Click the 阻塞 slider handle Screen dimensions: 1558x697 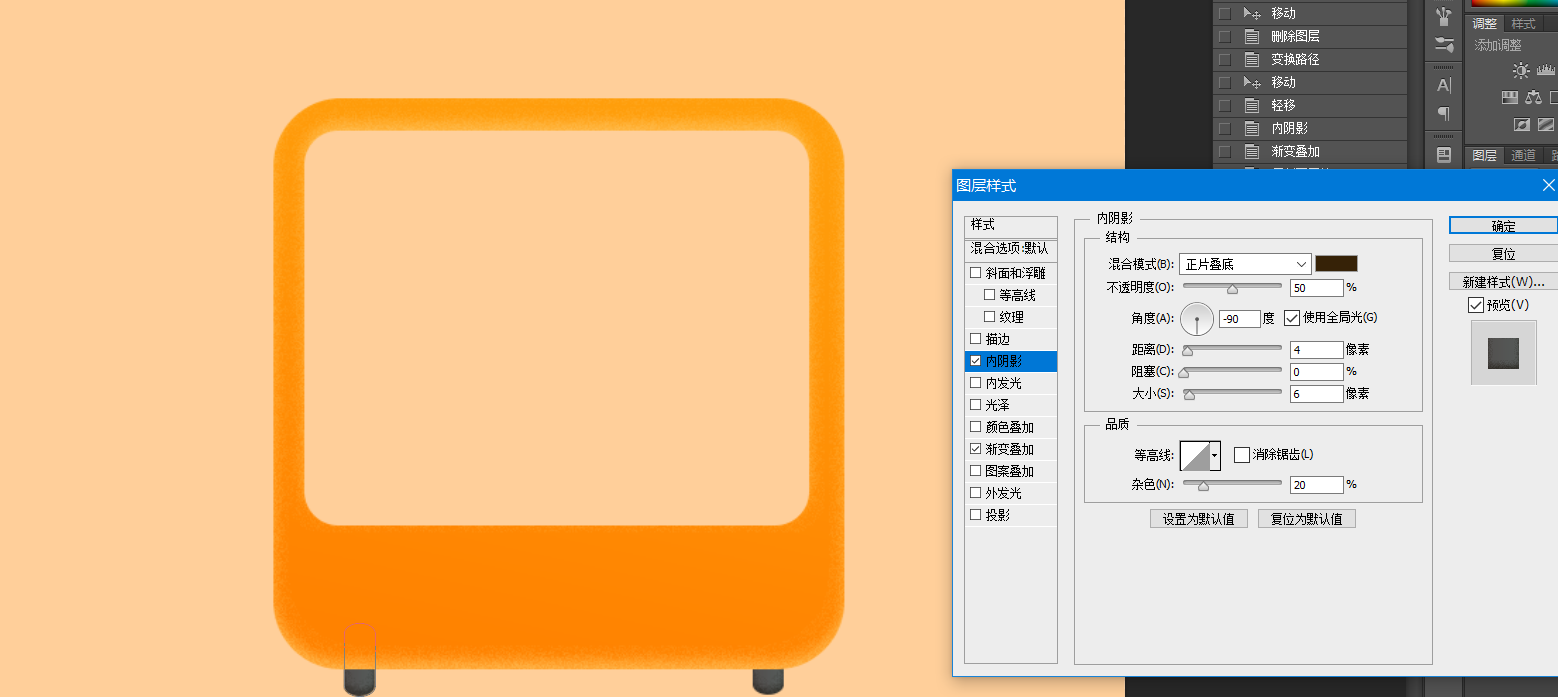click(1184, 373)
